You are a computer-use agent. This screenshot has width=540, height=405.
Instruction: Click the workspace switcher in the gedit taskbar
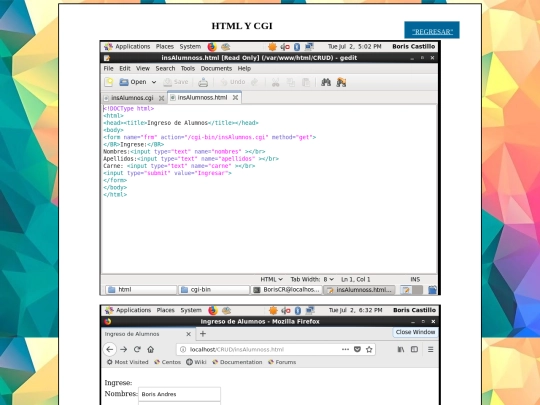(x=411, y=290)
